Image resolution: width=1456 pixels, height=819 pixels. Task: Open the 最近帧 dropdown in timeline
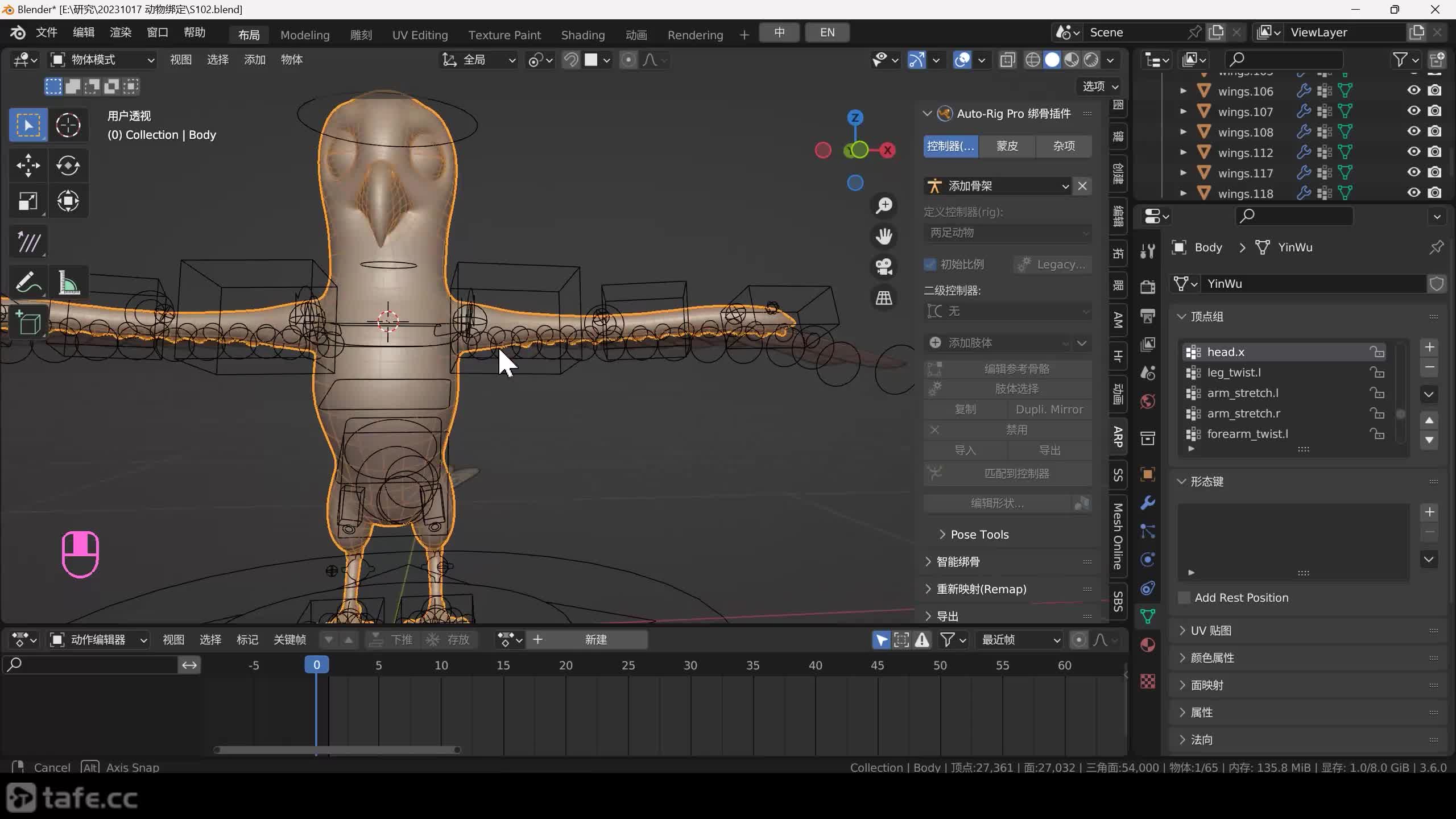1019,640
